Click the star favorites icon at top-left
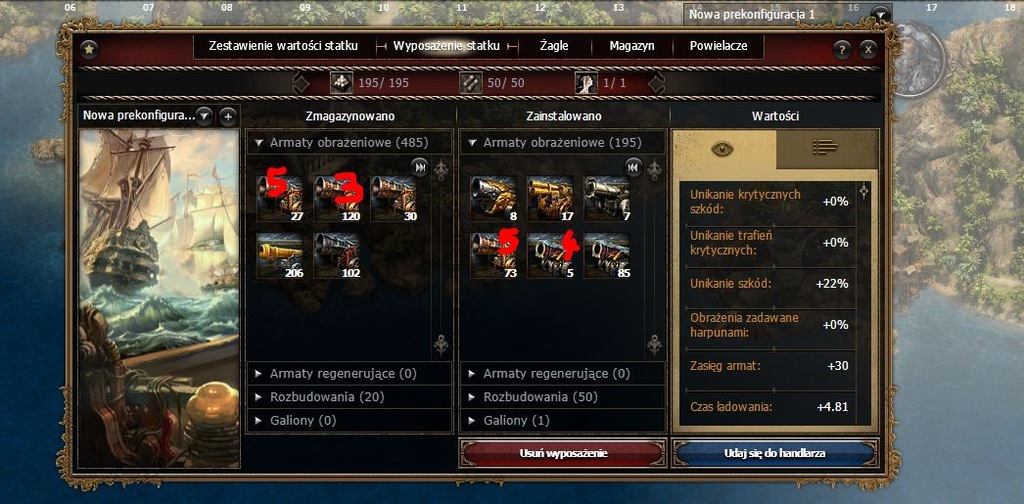The width and height of the screenshot is (1024, 504). (x=89, y=49)
